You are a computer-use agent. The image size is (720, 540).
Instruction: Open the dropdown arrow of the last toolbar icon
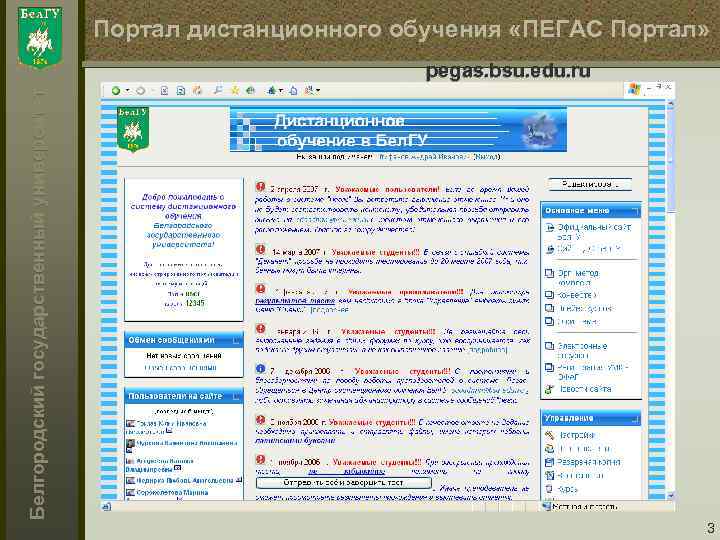point(318,91)
